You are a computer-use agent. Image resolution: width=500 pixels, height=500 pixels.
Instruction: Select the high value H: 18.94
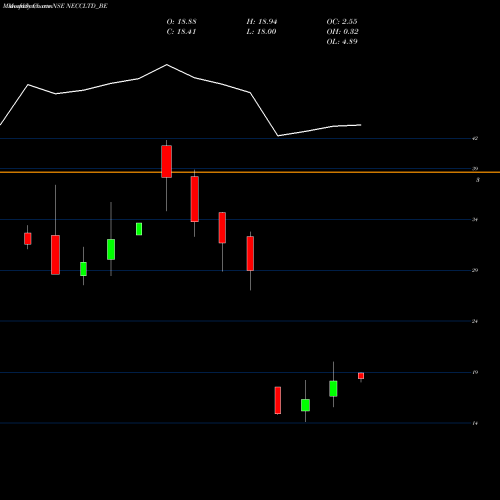pos(262,22)
